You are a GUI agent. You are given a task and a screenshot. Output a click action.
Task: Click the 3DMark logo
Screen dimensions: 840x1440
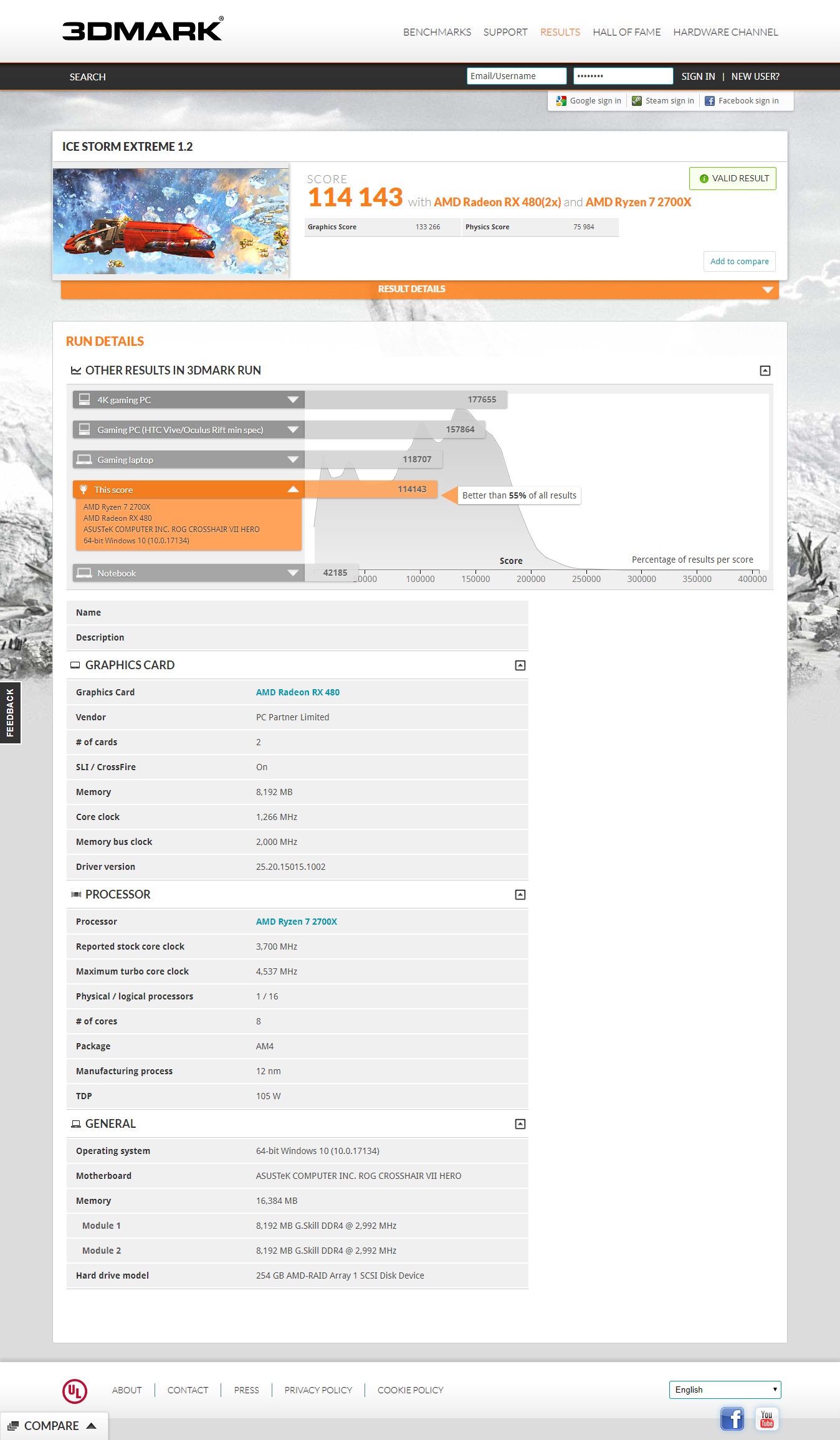(x=143, y=30)
